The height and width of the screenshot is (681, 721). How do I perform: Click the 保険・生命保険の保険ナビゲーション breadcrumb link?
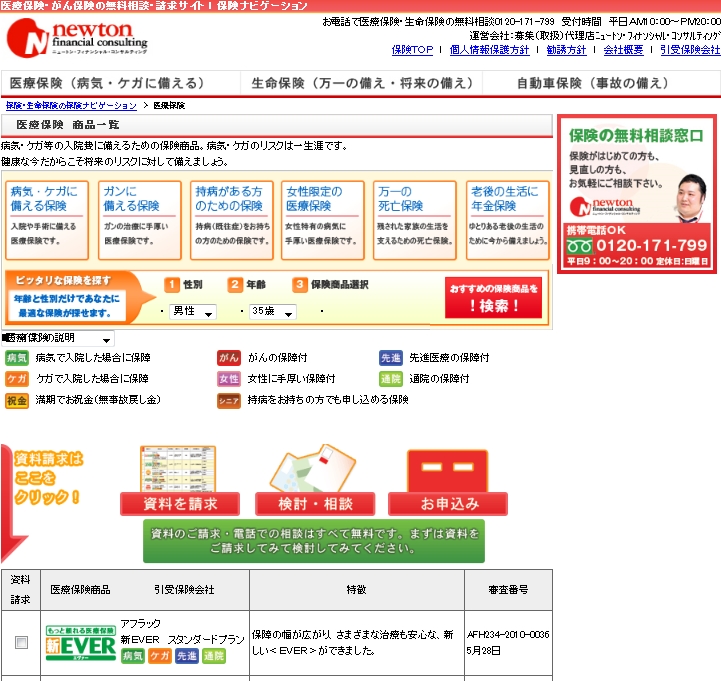[71, 105]
